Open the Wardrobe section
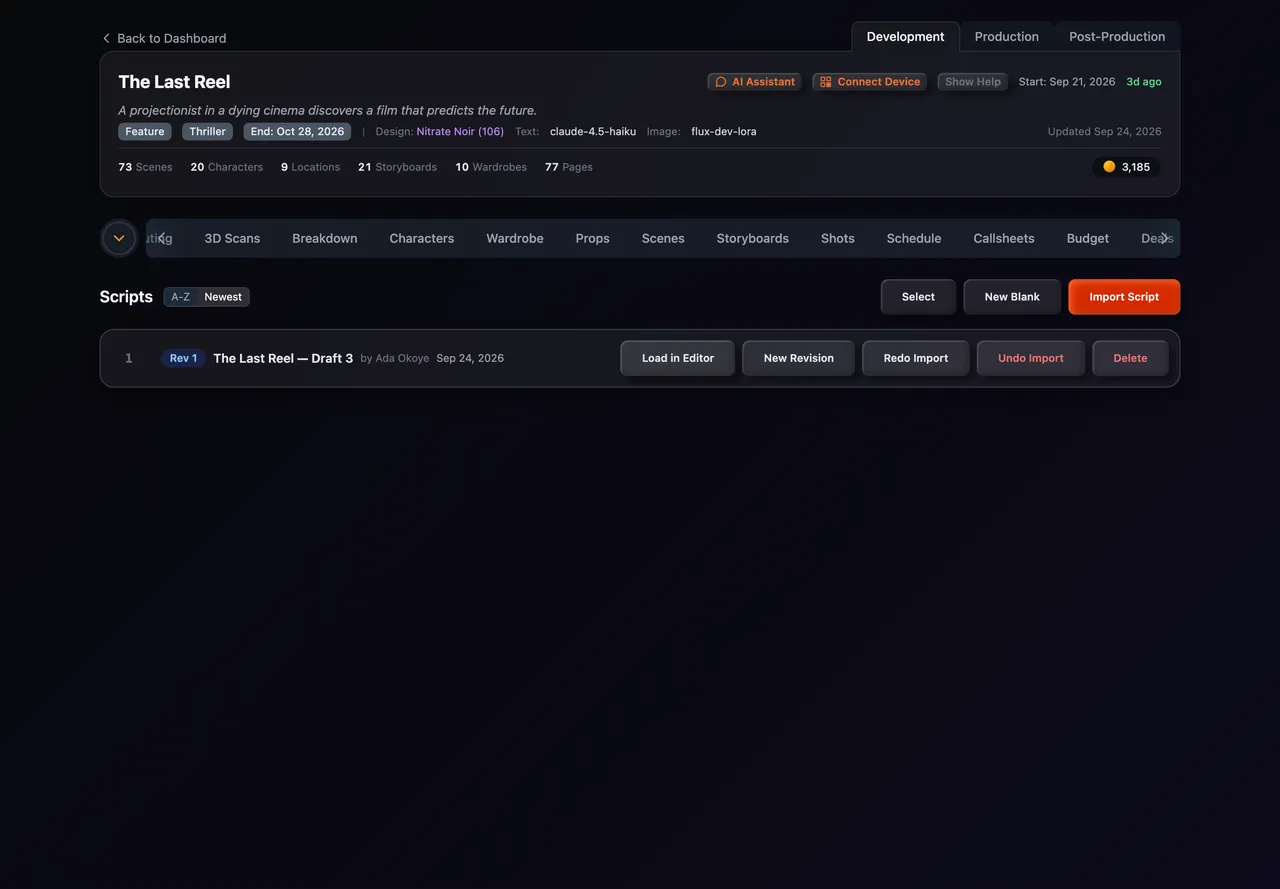The width and height of the screenshot is (1280, 889). coord(515,238)
